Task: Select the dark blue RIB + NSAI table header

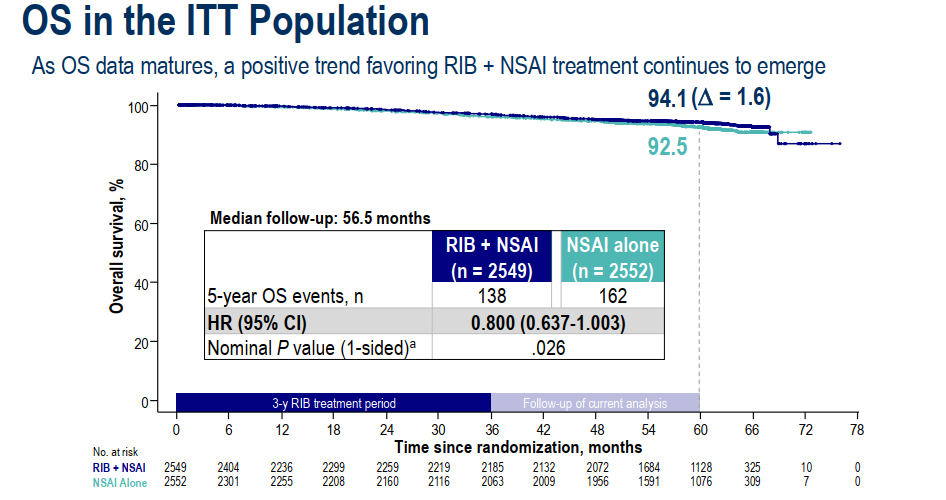Action: coord(490,255)
